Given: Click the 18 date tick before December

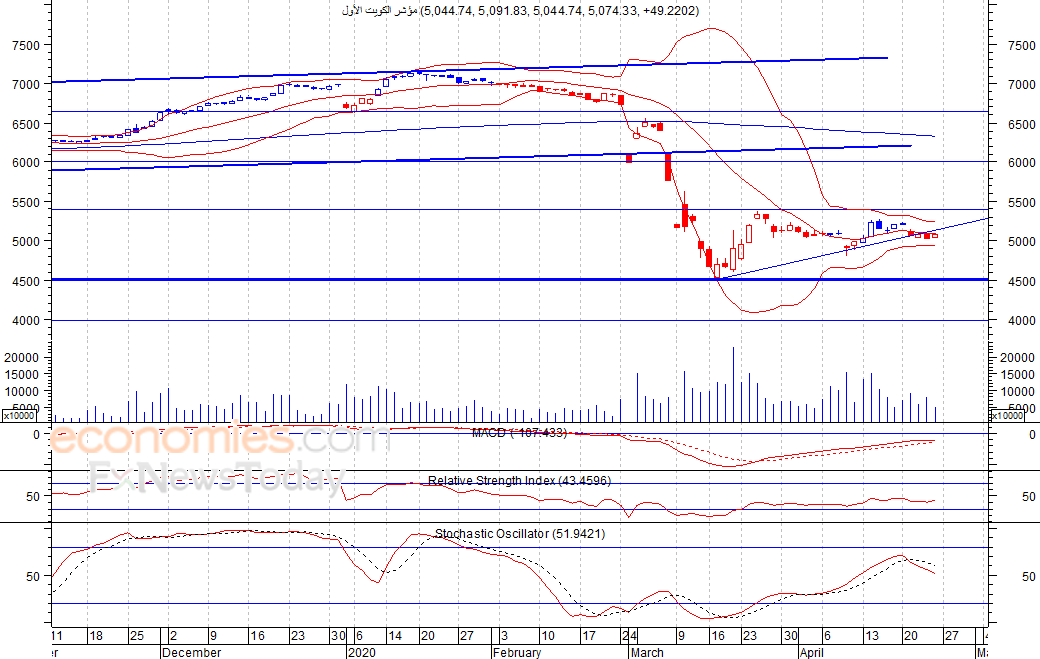Looking at the screenshot, I should coord(96,636).
